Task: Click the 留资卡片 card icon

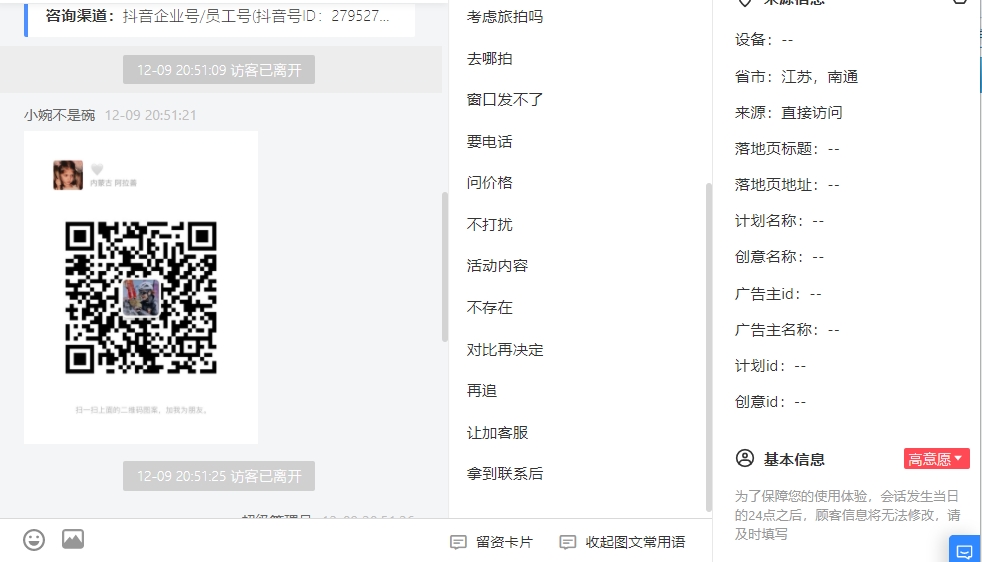Action: click(x=458, y=542)
